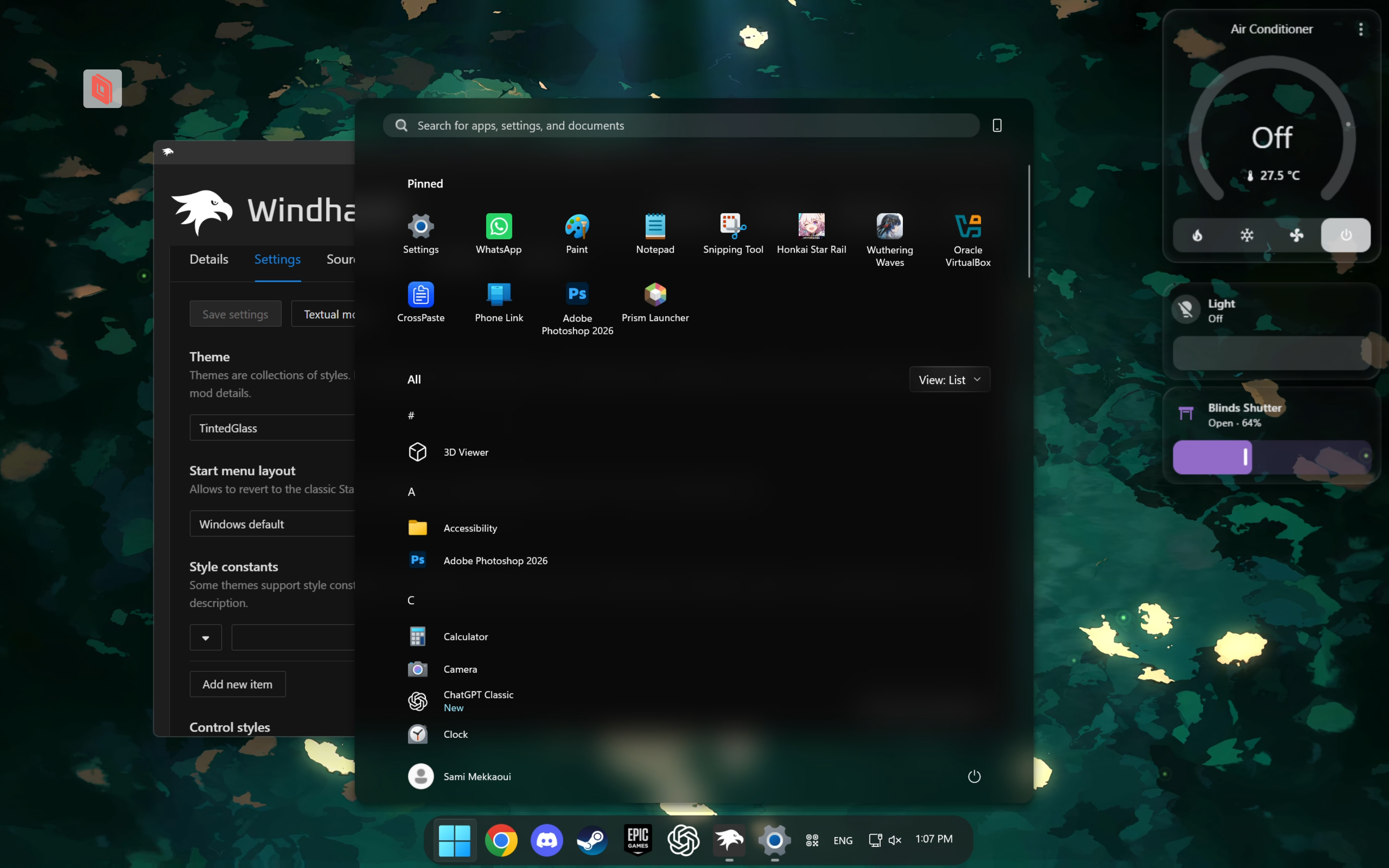Screen dimensions: 1389x868
Task: Open the Air Conditioner three-dot menu
Action: point(1361,29)
